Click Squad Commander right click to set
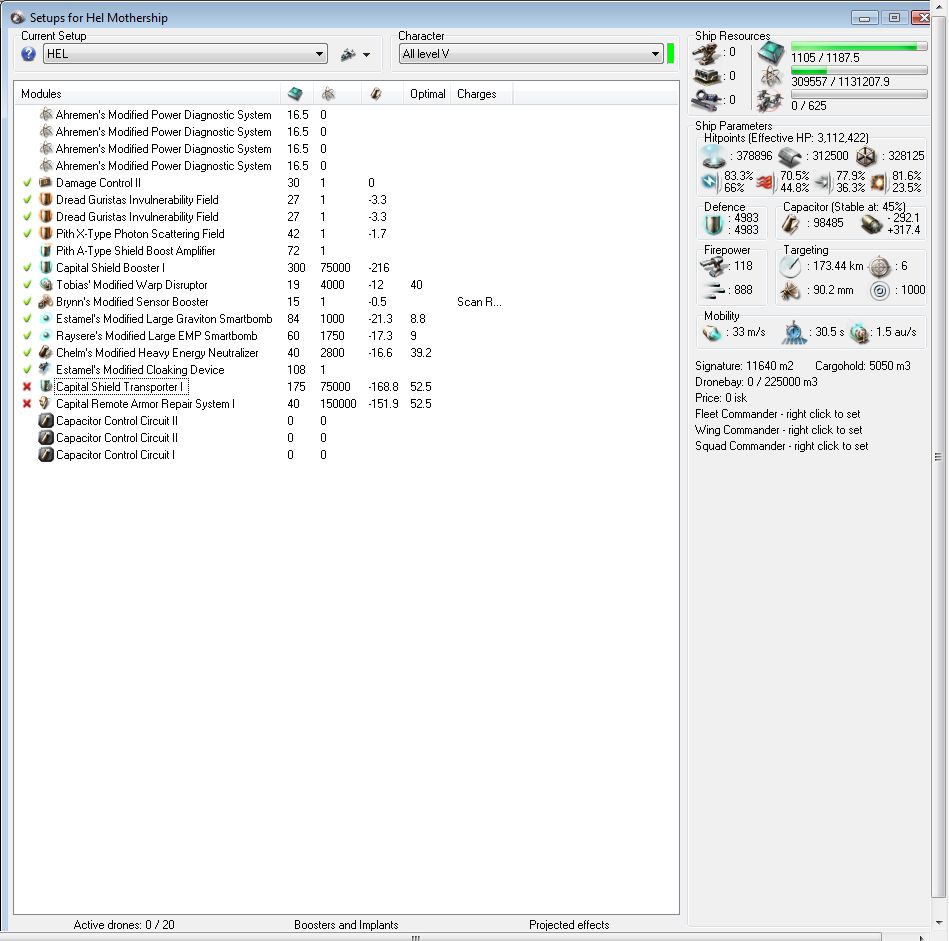 (781, 446)
